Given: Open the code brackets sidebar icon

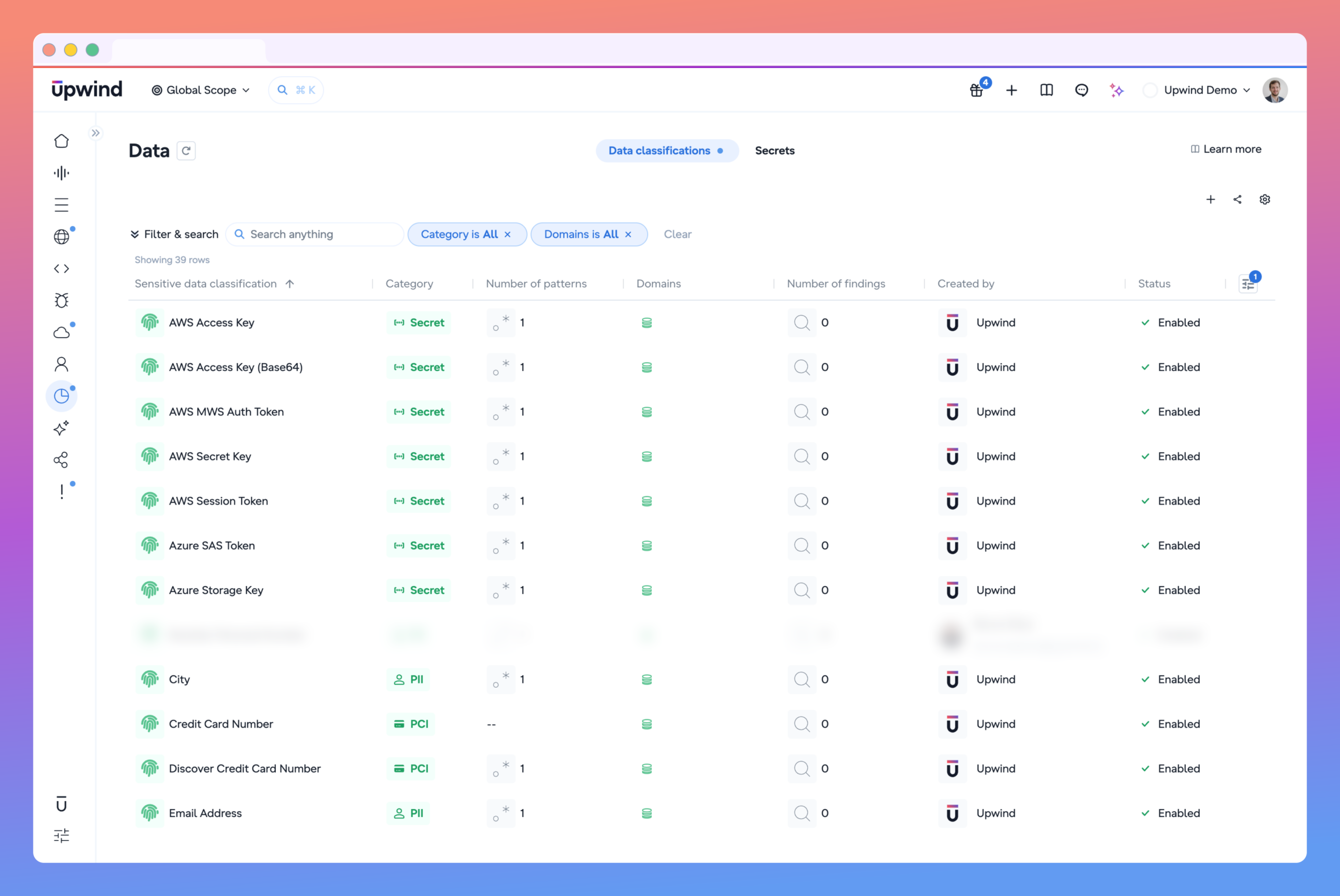Looking at the screenshot, I should point(61,268).
